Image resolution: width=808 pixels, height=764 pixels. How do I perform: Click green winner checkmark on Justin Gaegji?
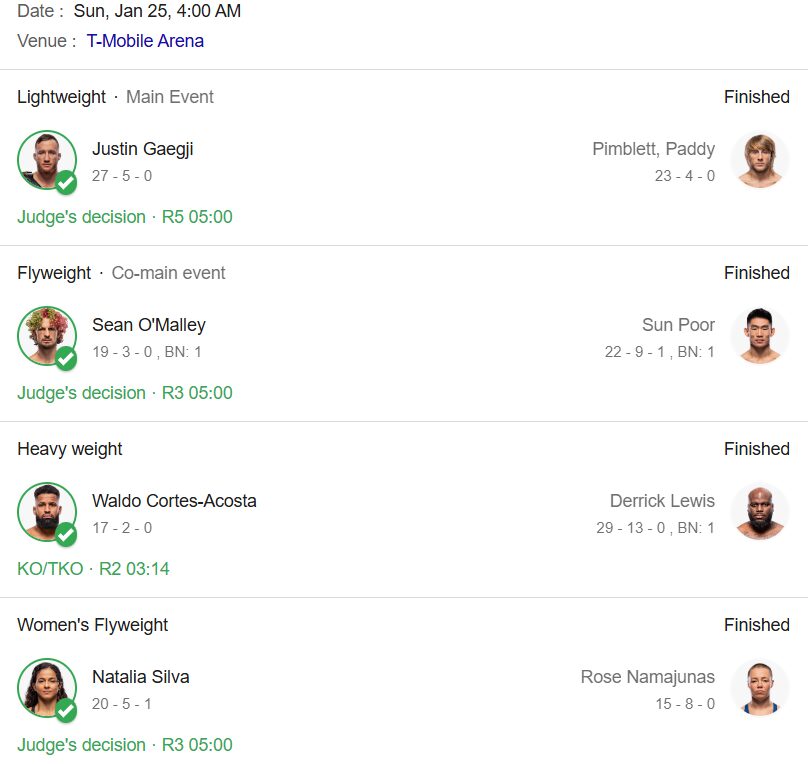coord(66,183)
